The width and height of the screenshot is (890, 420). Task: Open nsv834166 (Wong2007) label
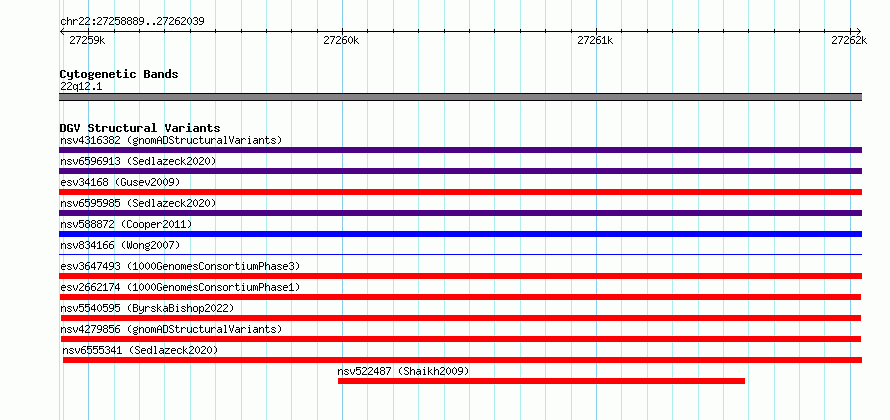(120, 245)
